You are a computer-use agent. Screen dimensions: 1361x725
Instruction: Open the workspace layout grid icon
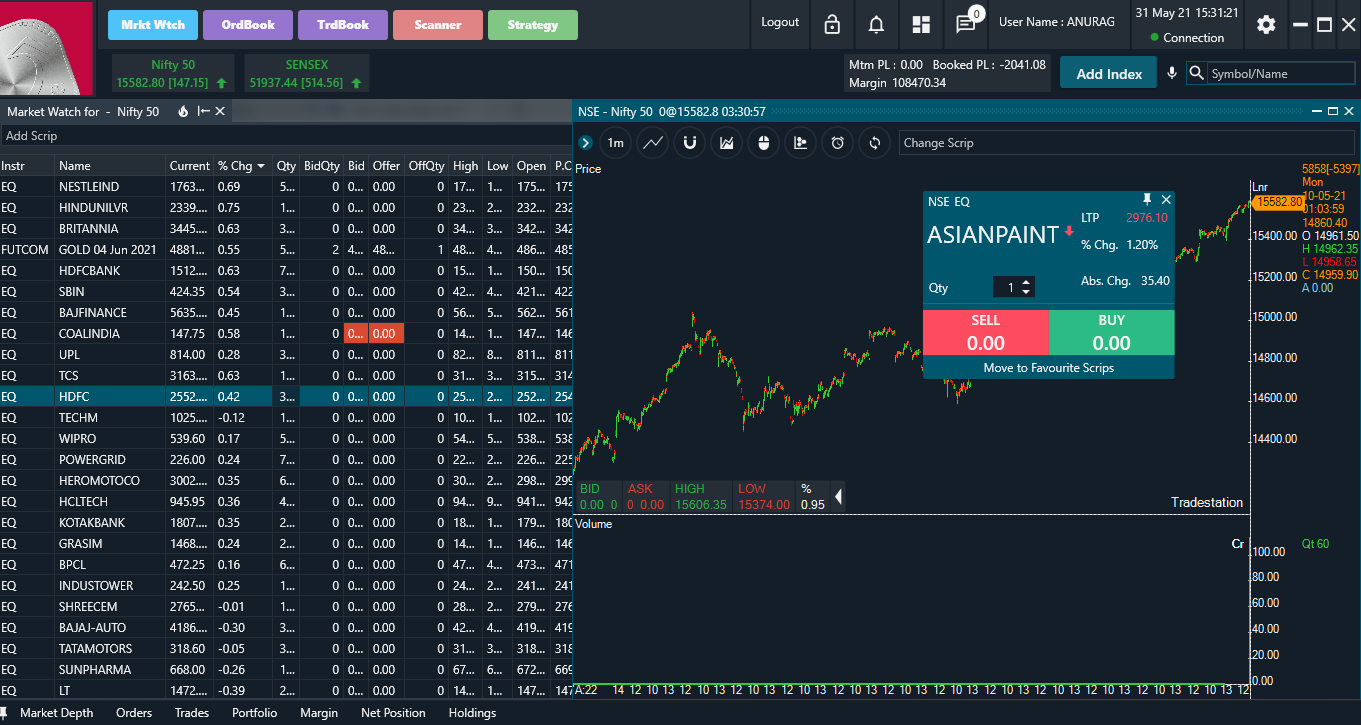click(921, 25)
